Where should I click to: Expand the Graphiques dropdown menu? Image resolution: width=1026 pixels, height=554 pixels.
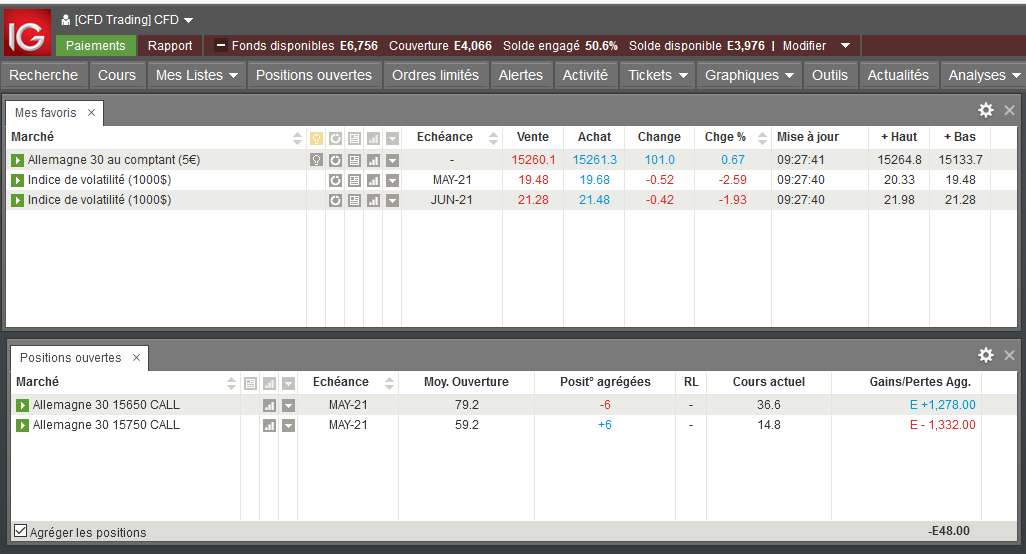click(789, 75)
